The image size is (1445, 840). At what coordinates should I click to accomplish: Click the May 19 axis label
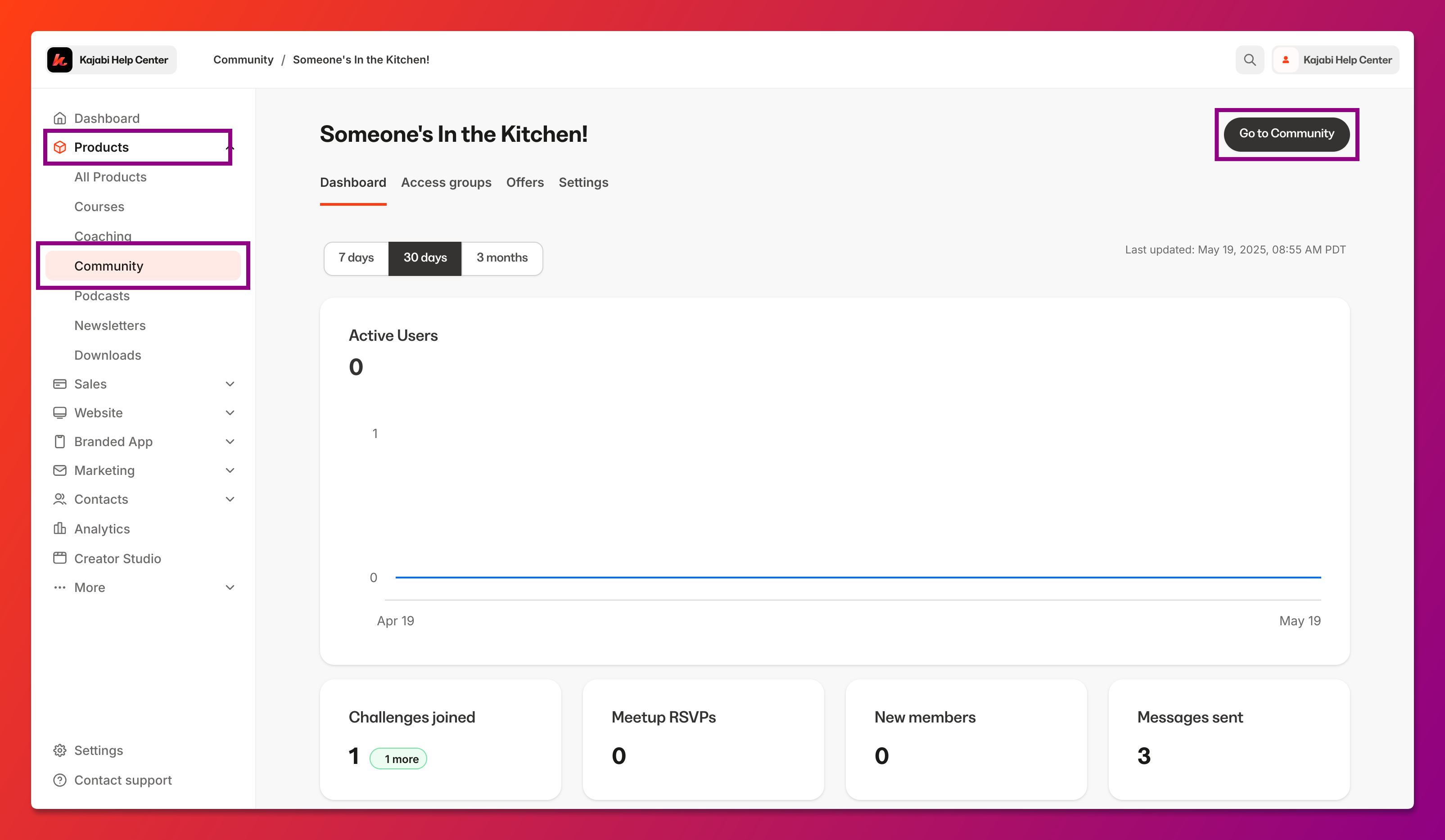coord(1300,621)
